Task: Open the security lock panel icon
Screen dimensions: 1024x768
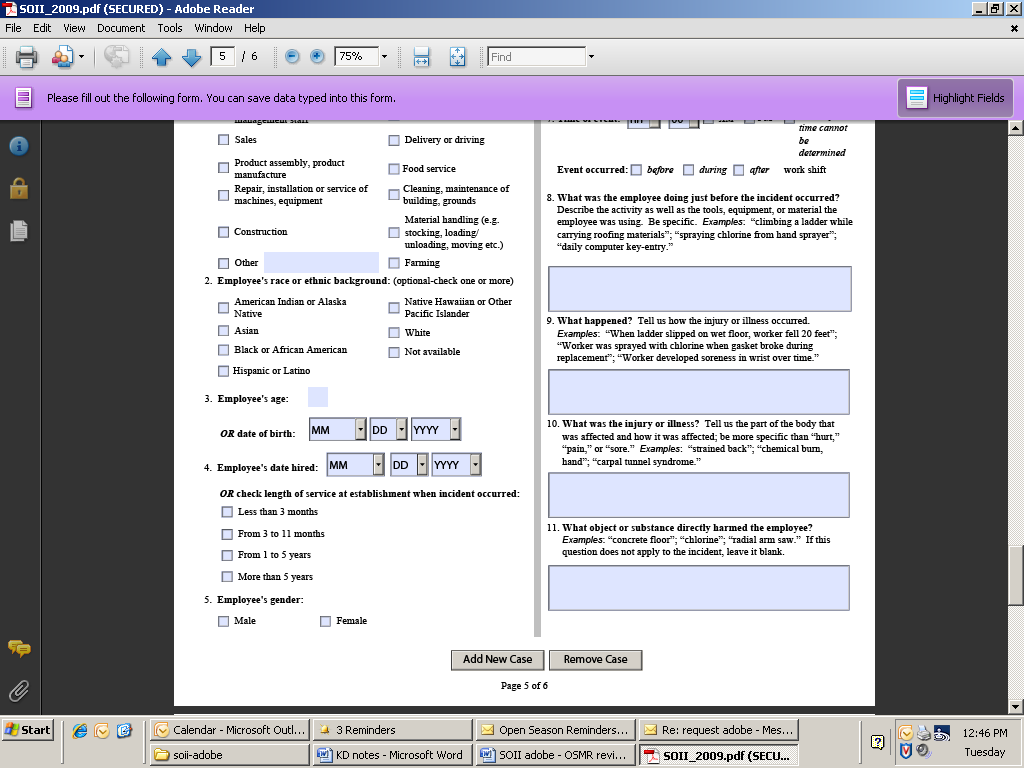Action: click(x=18, y=188)
